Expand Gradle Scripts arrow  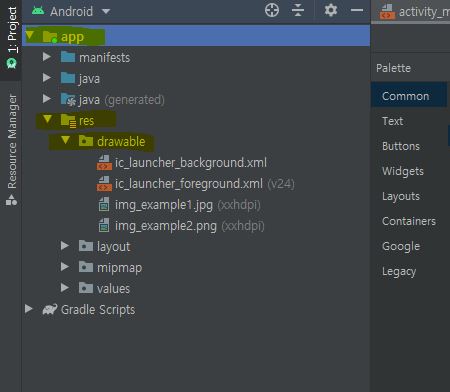(29, 309)
